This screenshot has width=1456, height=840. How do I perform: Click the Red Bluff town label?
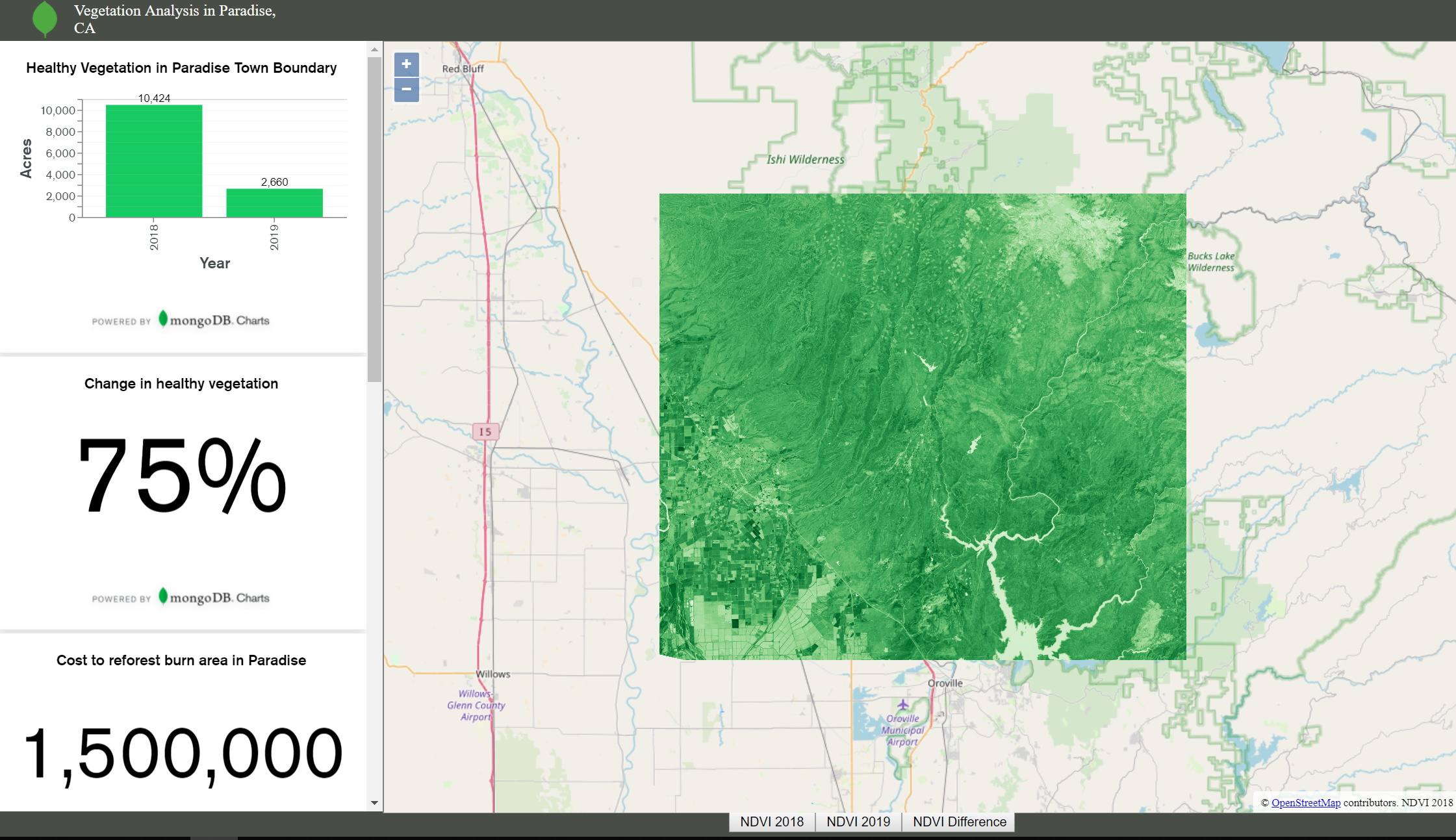[463, 69]
